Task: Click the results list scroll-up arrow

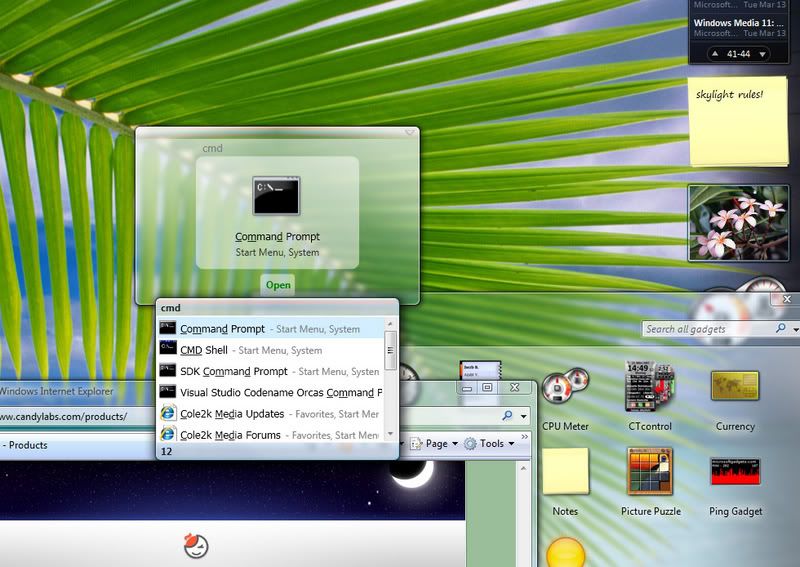Action: tap(390, 324)
